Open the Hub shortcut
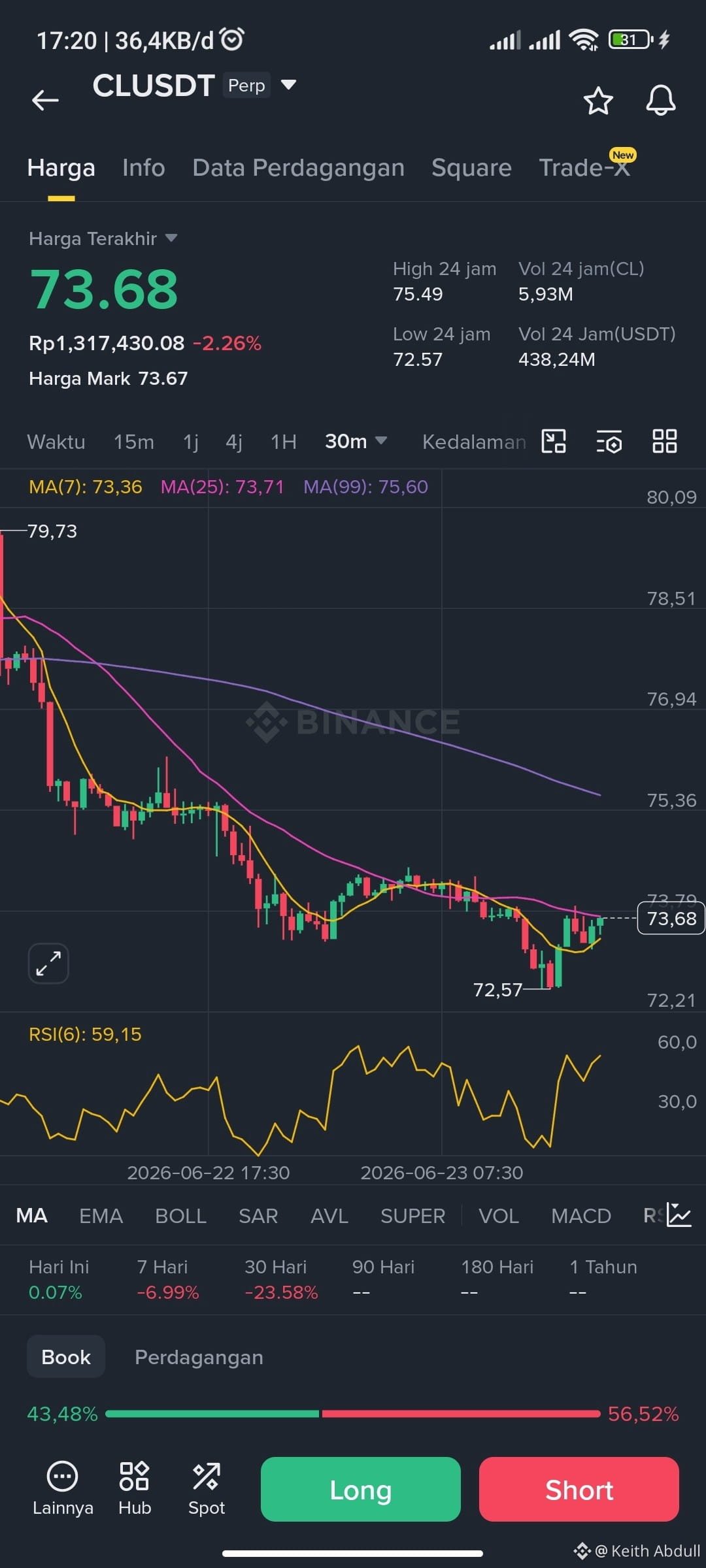706x1568 pixels. pos(135,1489)
